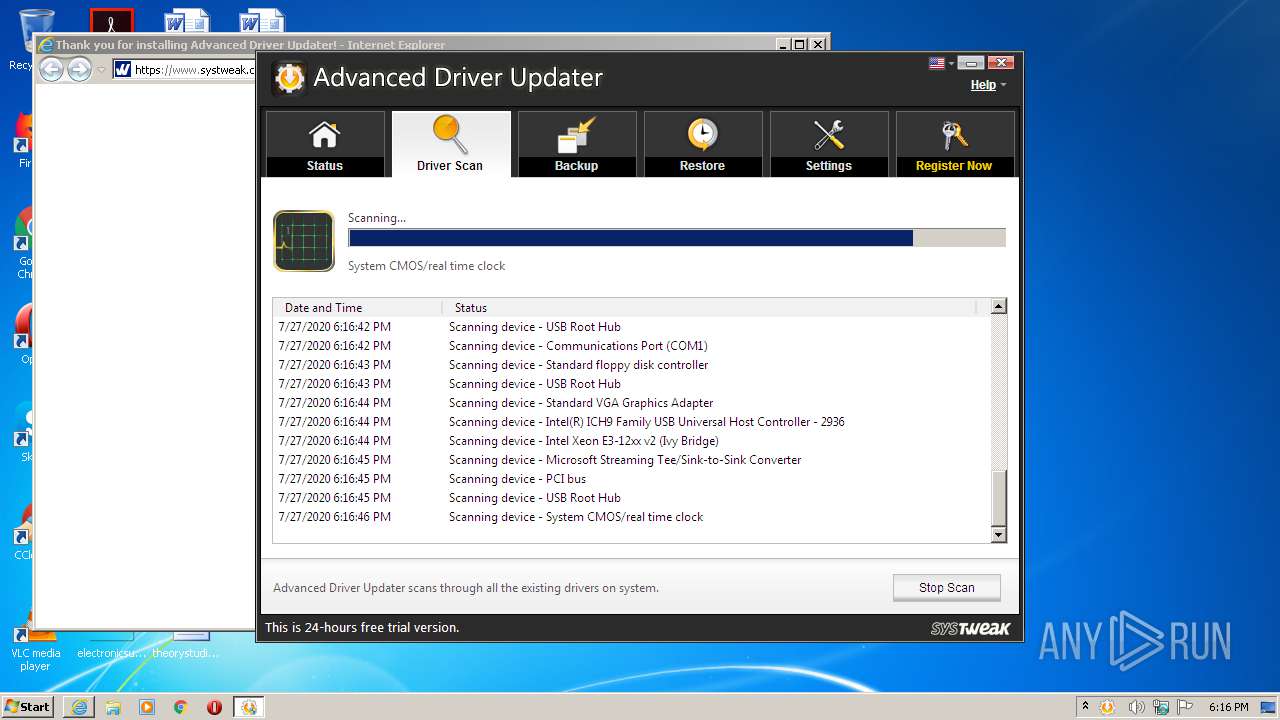
Task: Click Register Now tab
Action: tap(955, 144)
